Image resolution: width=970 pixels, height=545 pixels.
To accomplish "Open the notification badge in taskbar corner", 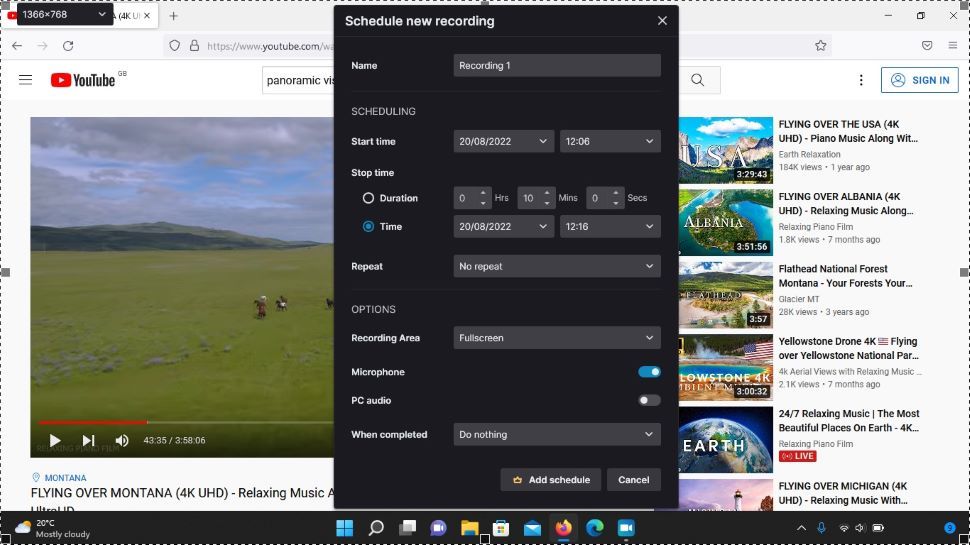I will [x=950, y=528].
